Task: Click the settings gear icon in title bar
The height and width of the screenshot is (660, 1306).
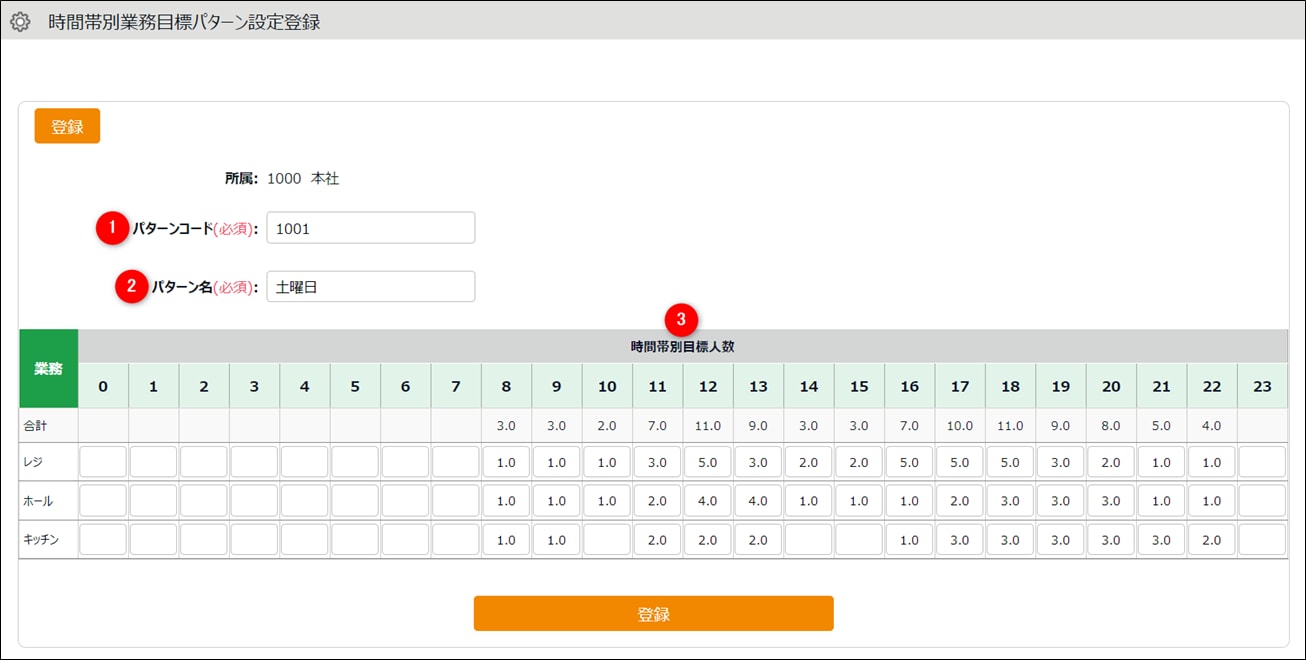Action: click(20, 22)
